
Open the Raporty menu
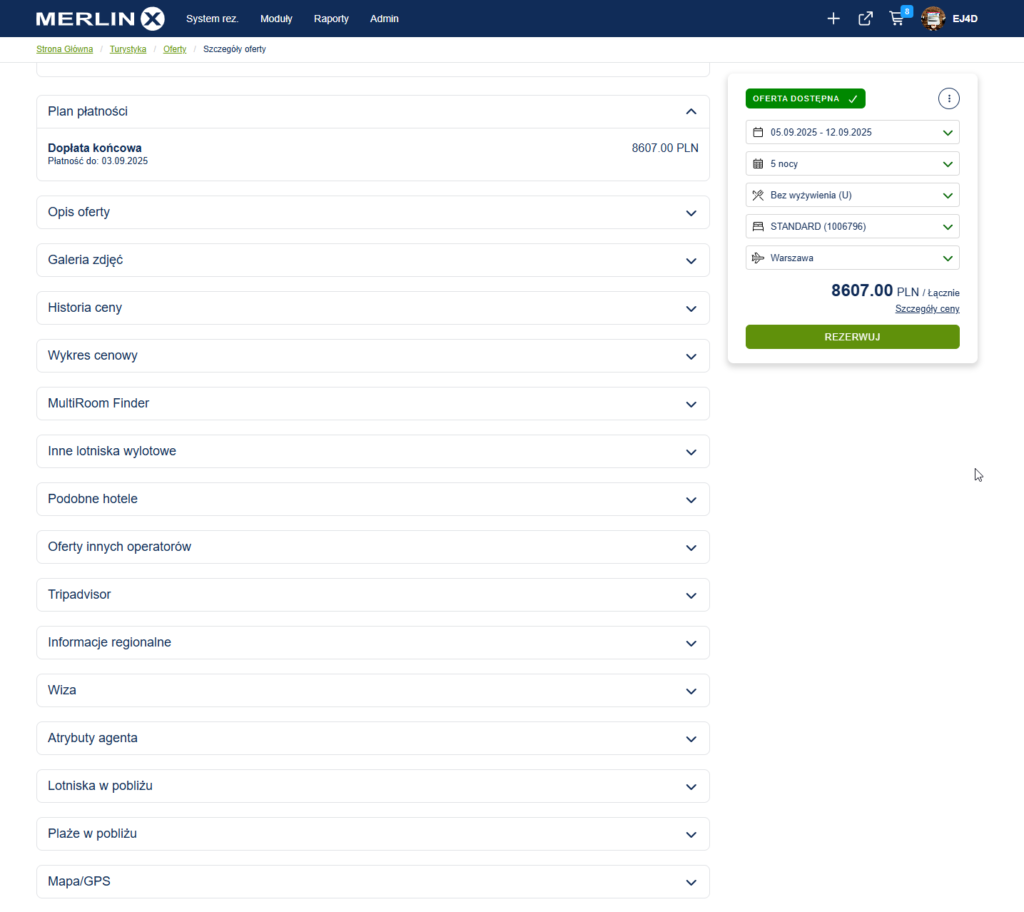tap(331, 19)
